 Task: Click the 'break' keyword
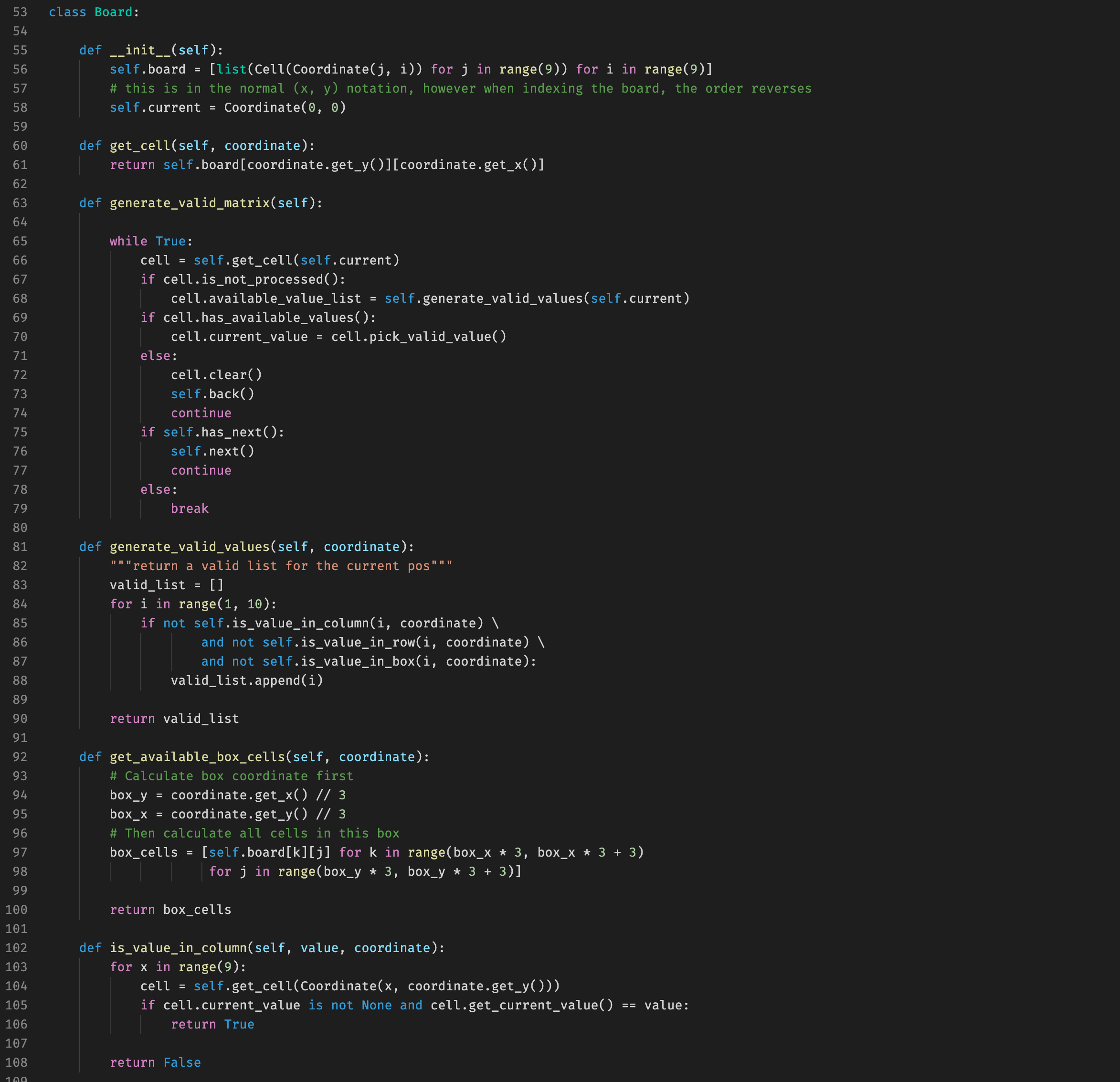189,509
